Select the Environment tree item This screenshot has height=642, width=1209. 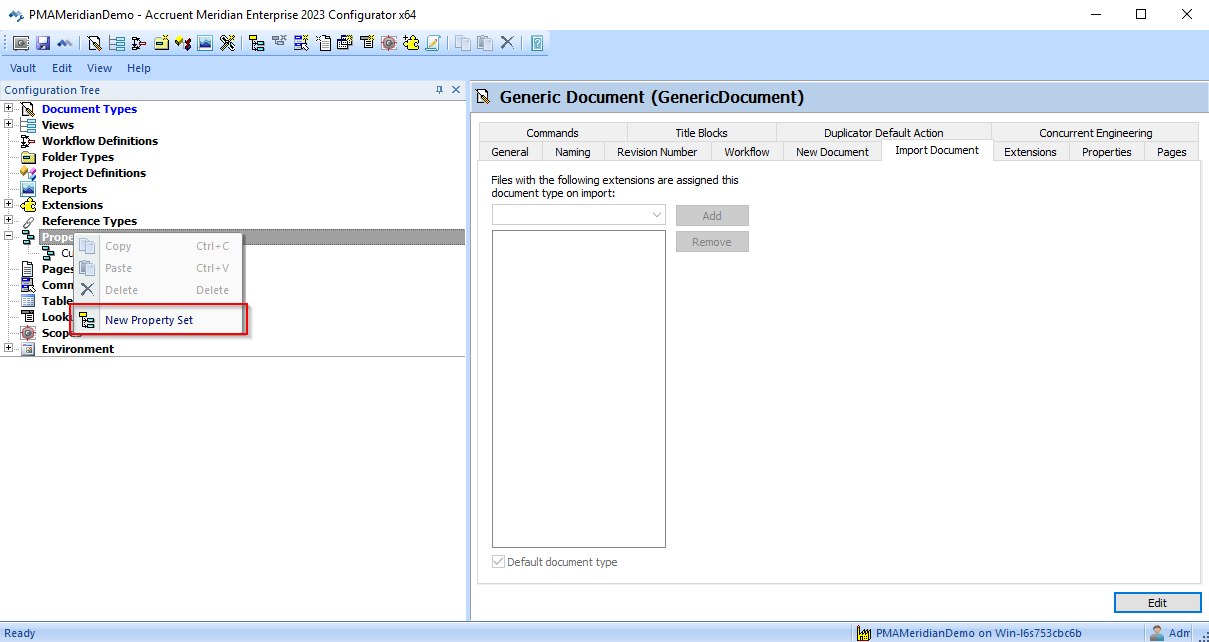[78, 349]
